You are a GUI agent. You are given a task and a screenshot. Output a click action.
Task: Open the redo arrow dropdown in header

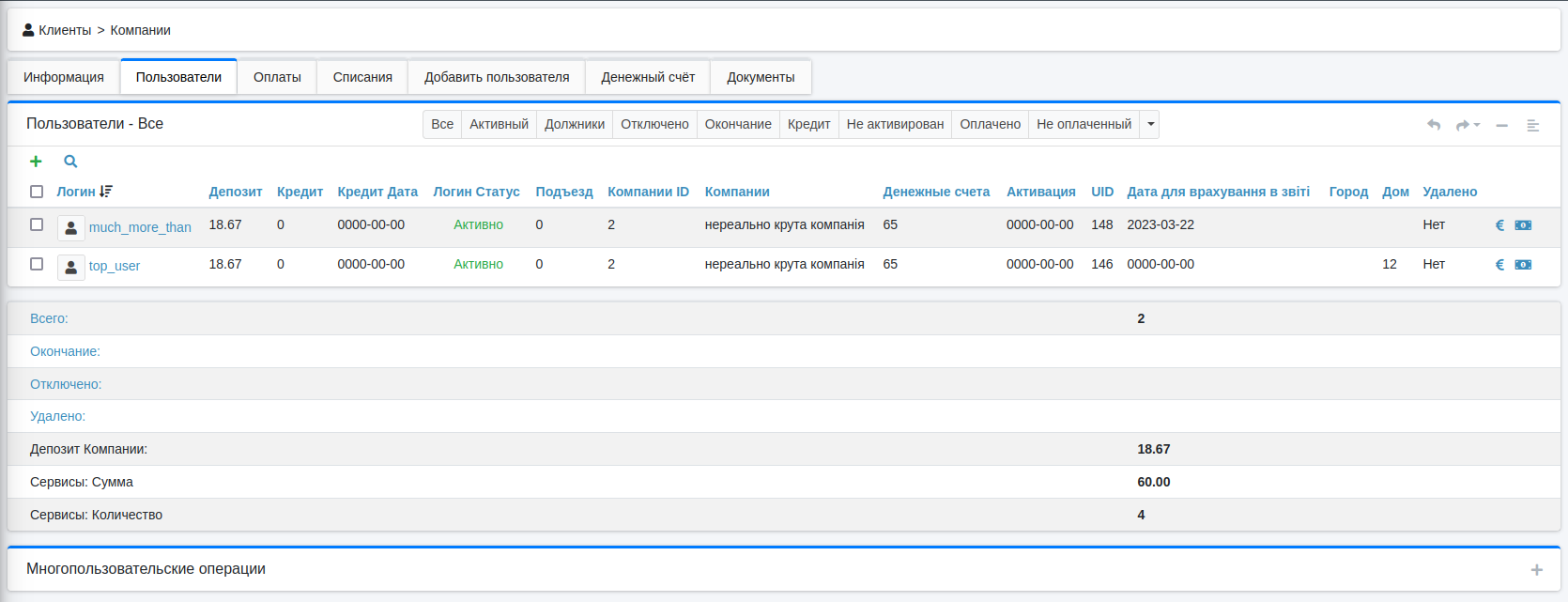(1468, 125)
